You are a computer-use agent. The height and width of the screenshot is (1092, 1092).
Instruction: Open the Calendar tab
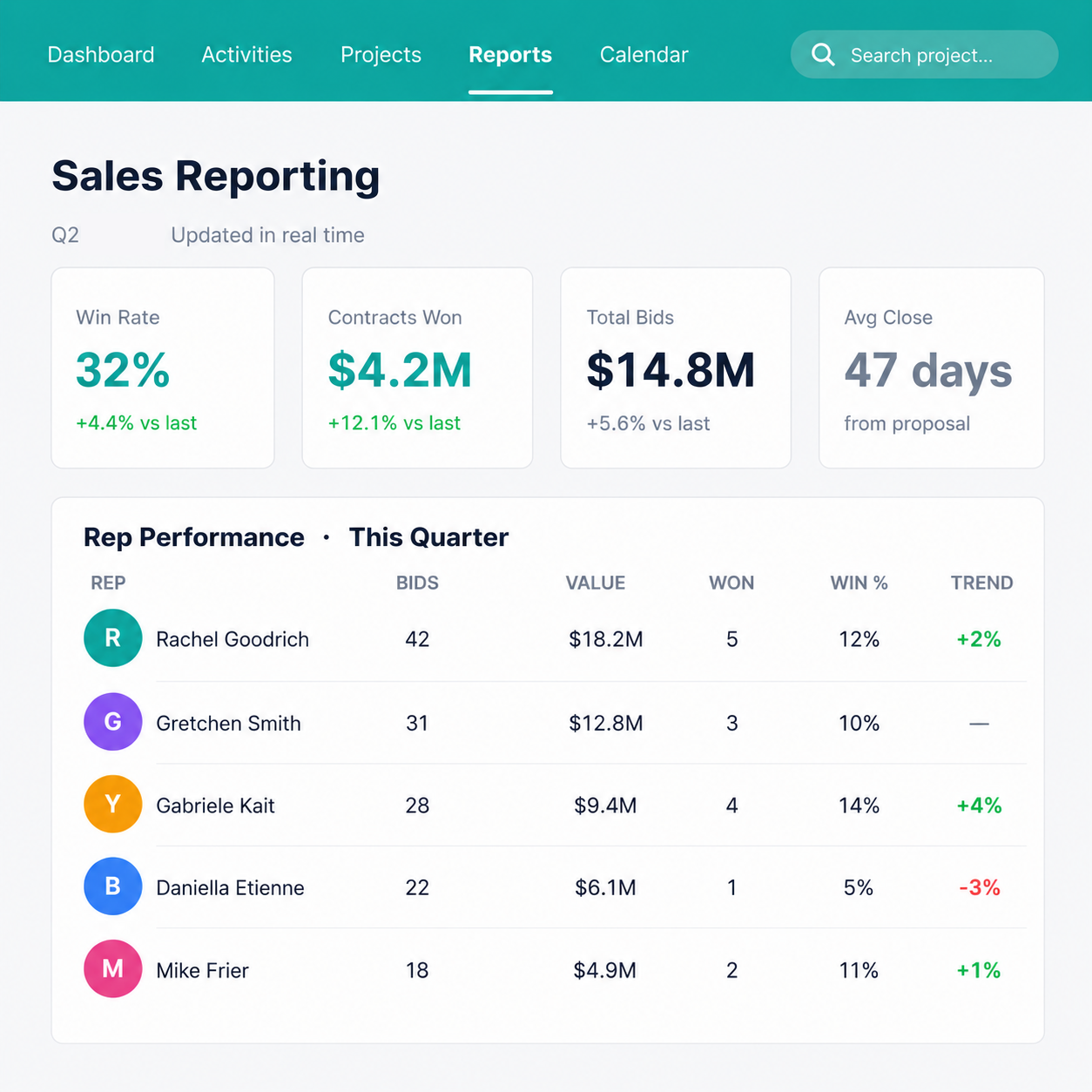click(644, 55)
